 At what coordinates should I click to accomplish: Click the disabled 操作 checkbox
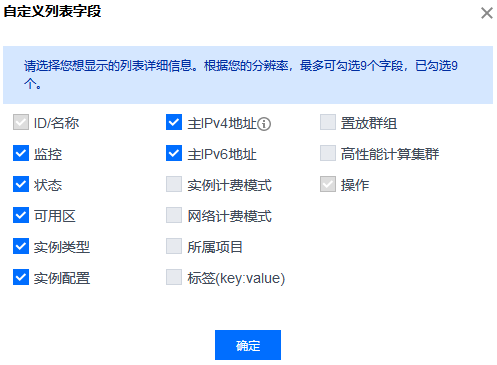tap(328, 184)
